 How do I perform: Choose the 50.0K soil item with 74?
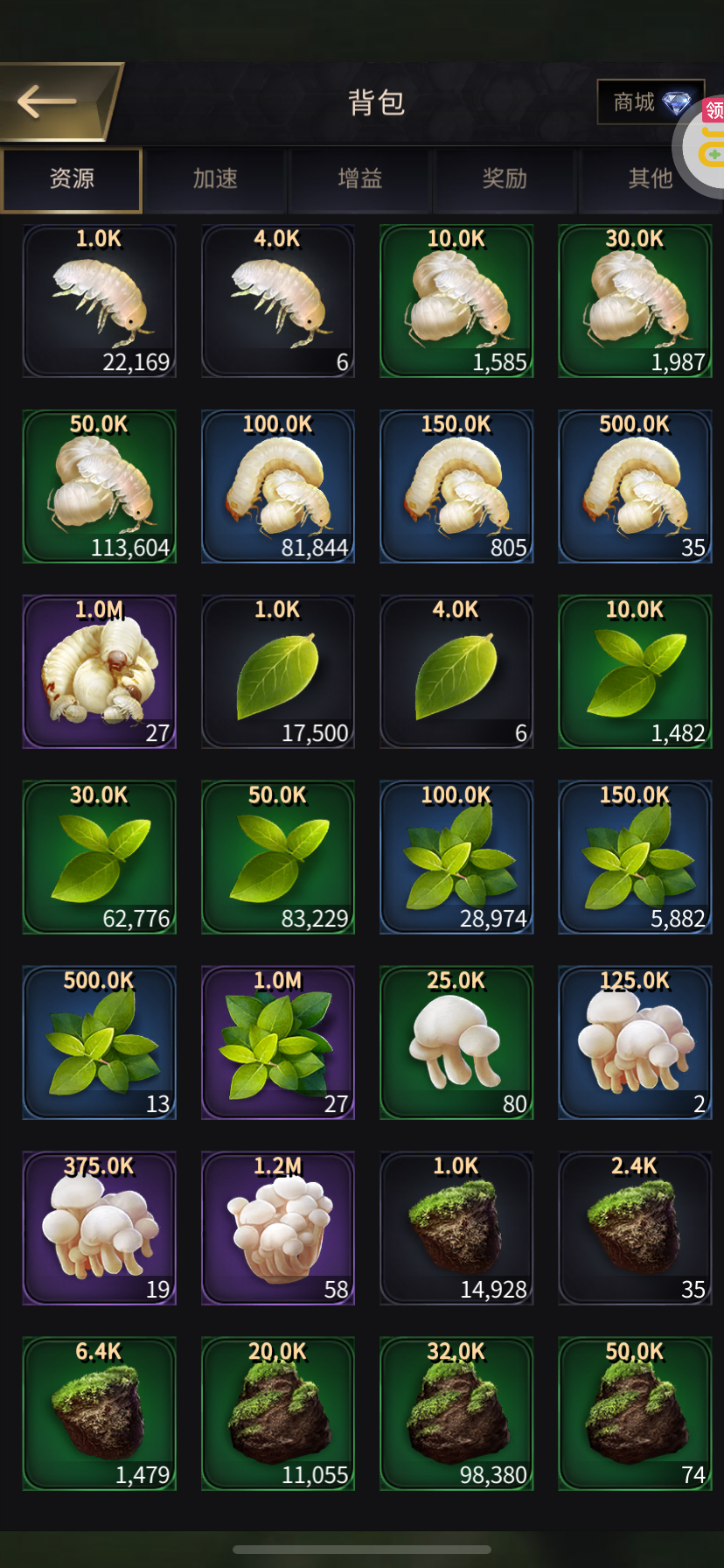(635, 1414)
